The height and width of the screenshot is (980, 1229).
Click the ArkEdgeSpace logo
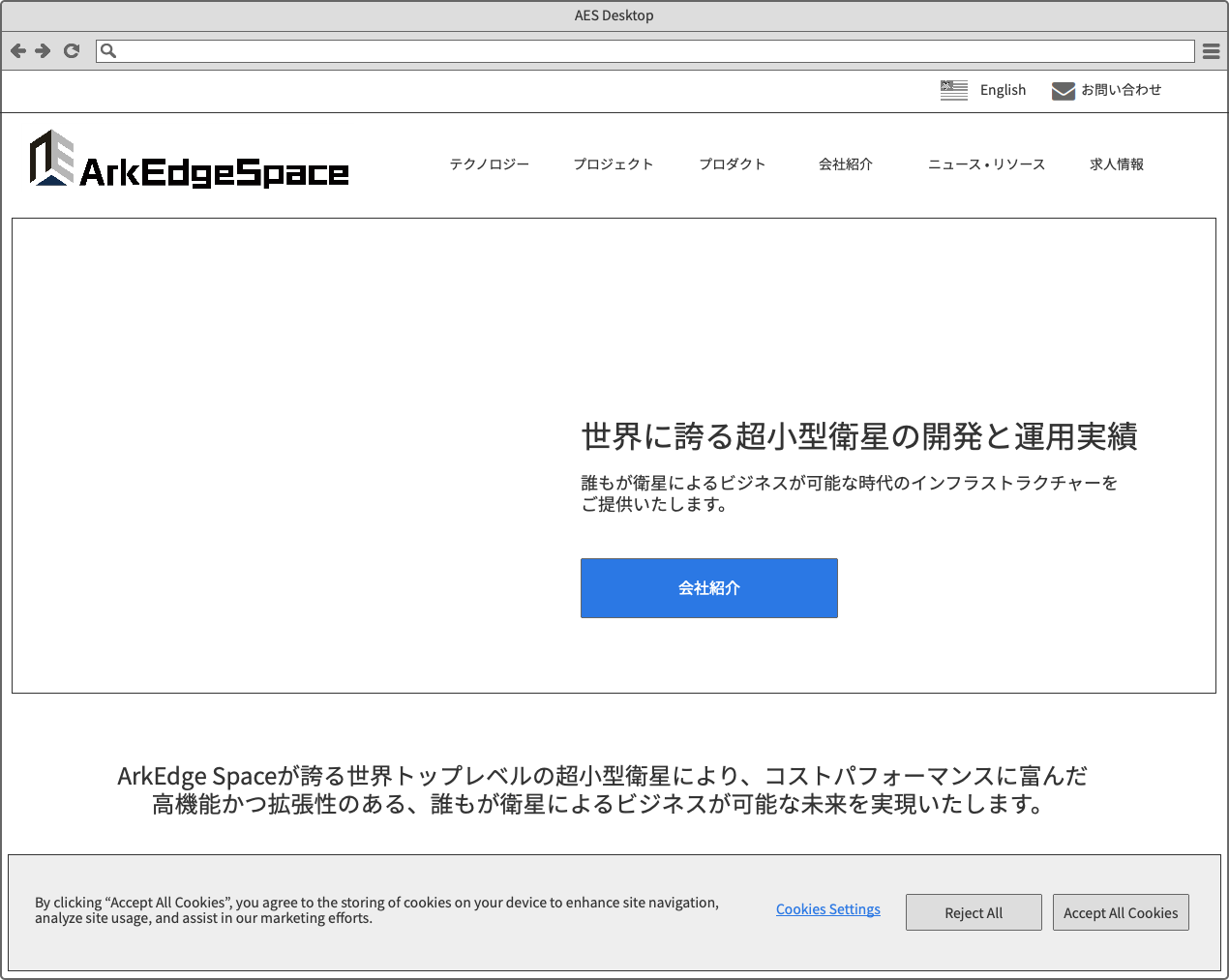[190, 161]
